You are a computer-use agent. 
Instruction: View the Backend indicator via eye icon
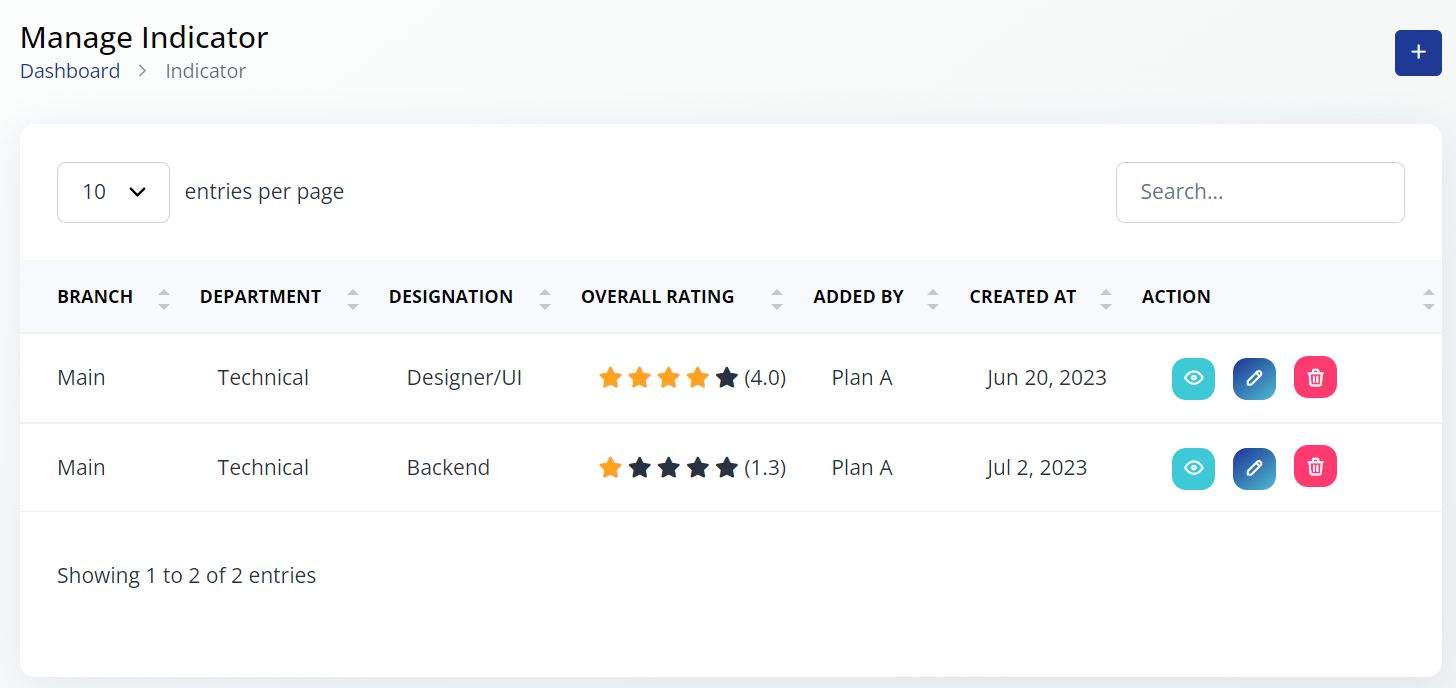pos(1193,468)
